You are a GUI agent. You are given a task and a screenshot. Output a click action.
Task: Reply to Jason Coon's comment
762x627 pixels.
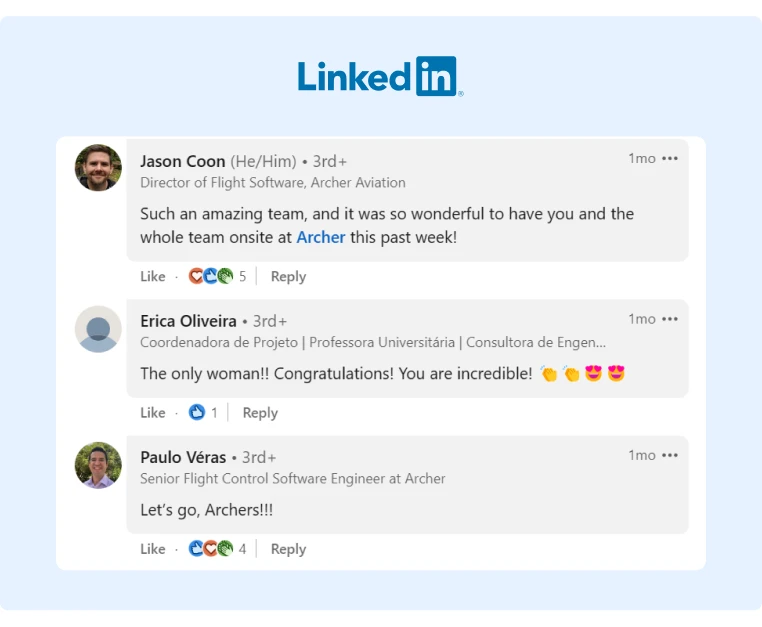pyautogui.click(x=288, y=277)
